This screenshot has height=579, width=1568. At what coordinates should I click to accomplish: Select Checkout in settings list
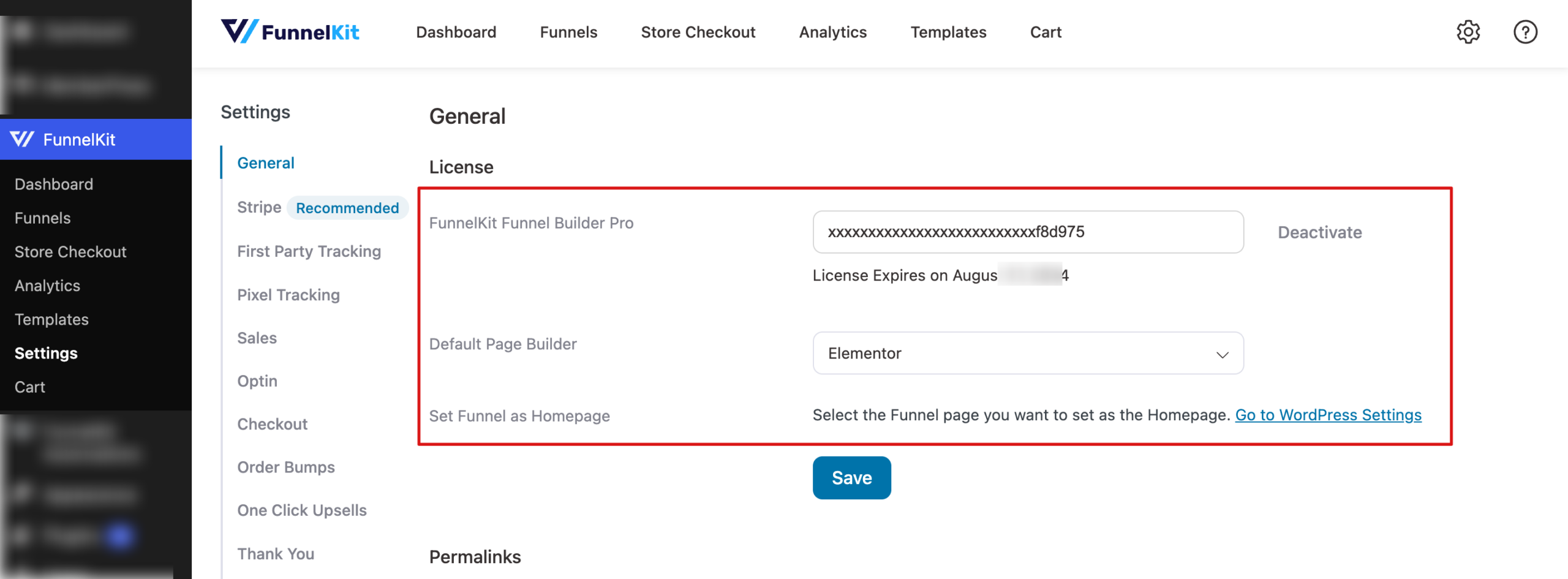coord(272,424)
